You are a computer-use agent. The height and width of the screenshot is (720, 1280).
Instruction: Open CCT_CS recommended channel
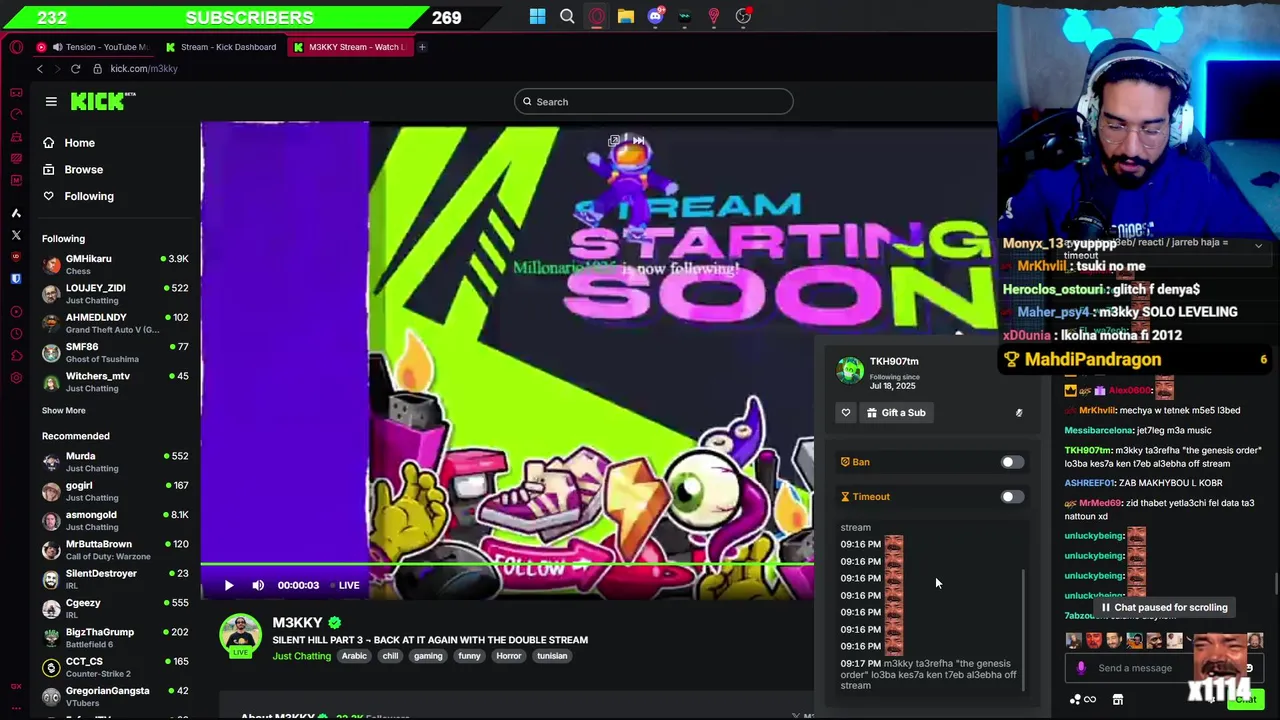pyautogui.click(x=115, y=667)
